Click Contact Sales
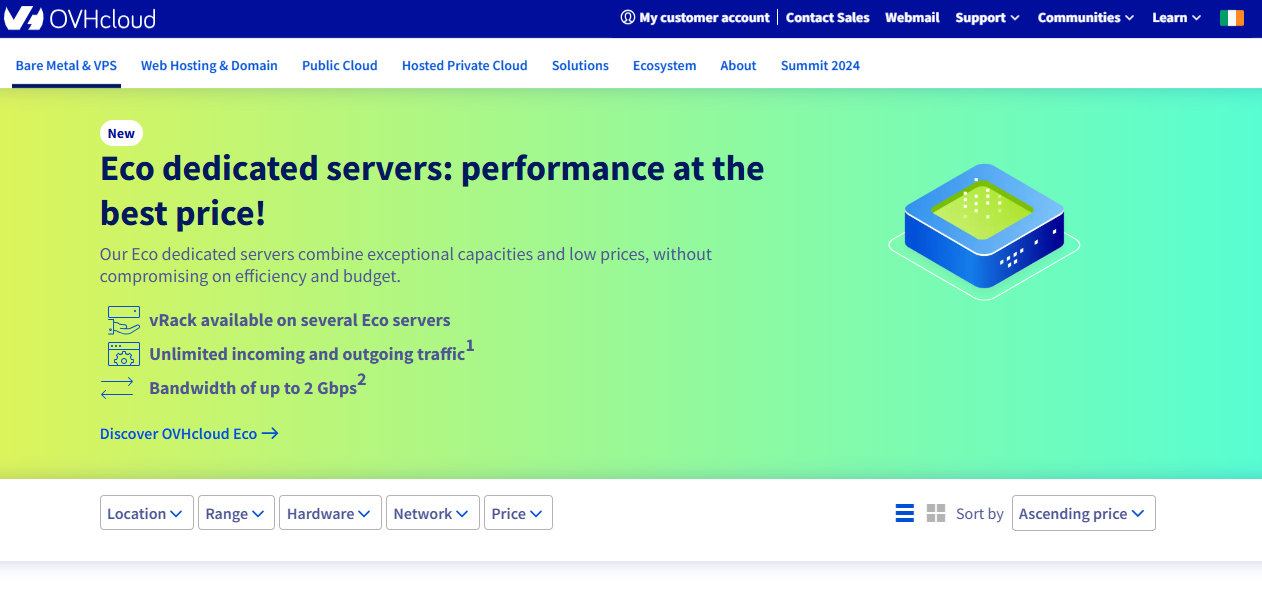Image resolution: width=1262 pixels, height=596 pixels. (827, 17)
